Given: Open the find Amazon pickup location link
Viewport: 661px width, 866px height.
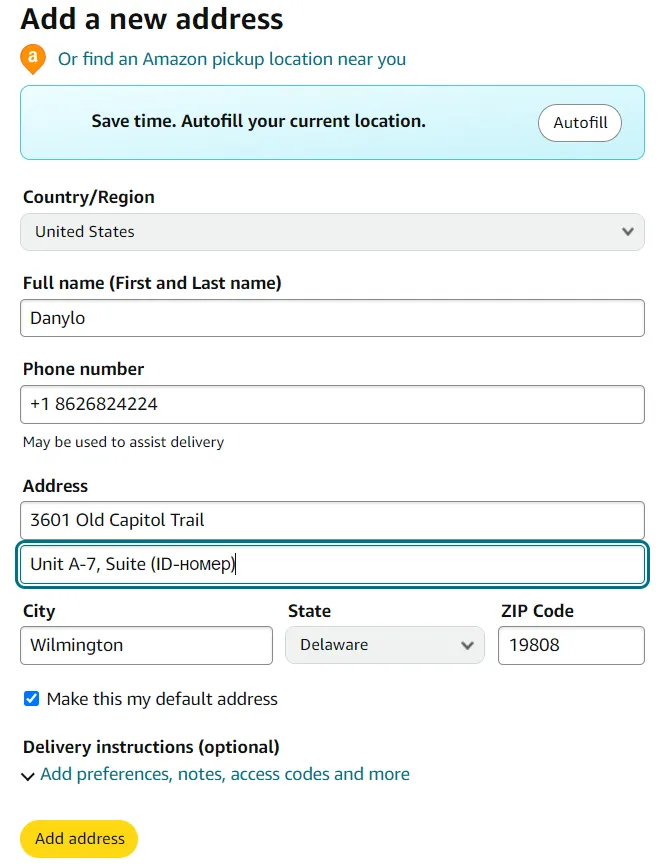Looking at the screenshot, I should [232, 59].
